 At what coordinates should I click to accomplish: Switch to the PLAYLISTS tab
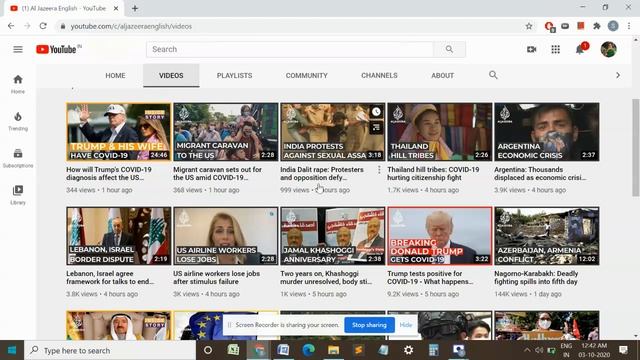coord(234,76)
